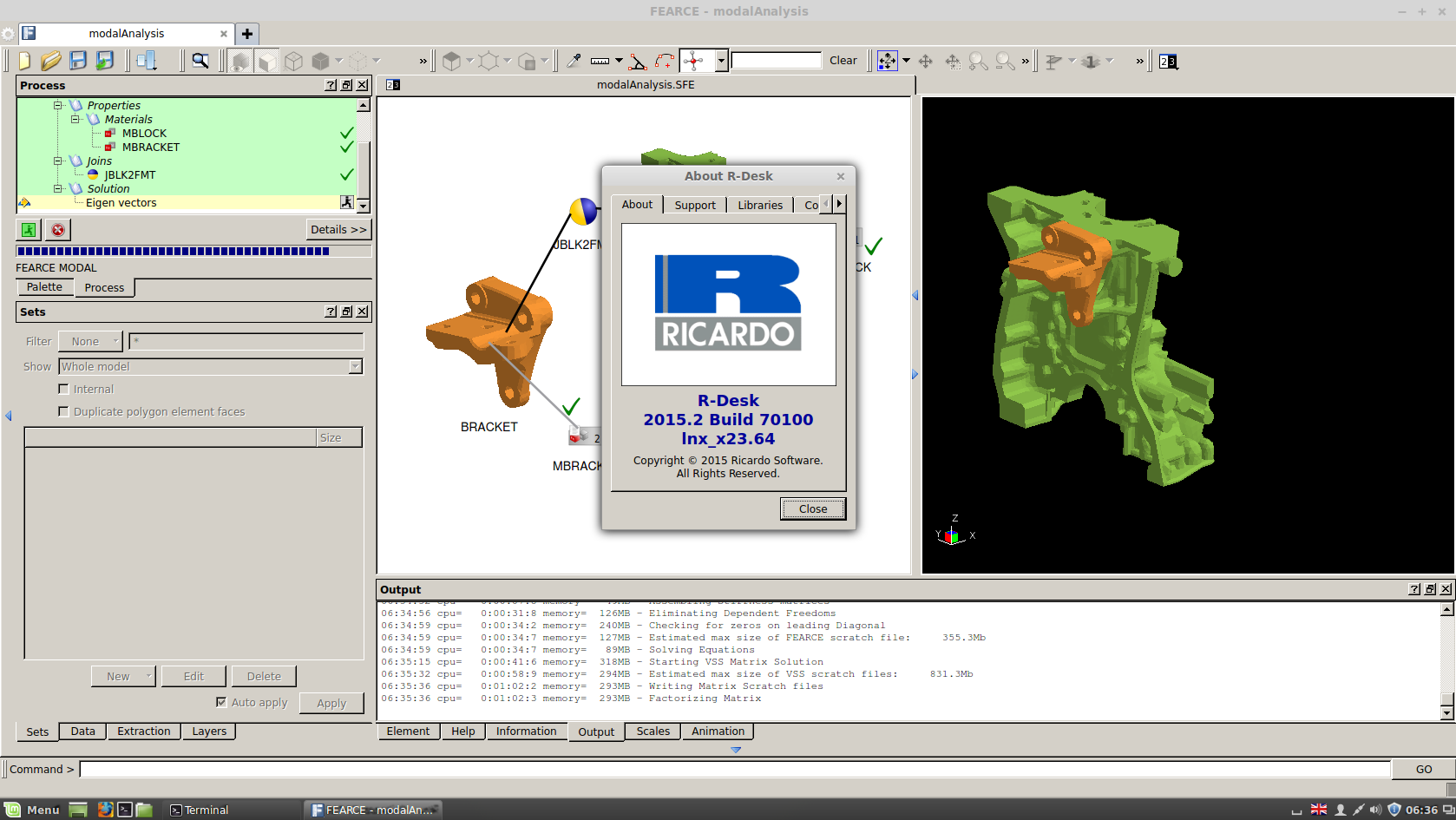The image size is (1456, 820).
Task: Select the angle measurement tool
Action: 638,61
